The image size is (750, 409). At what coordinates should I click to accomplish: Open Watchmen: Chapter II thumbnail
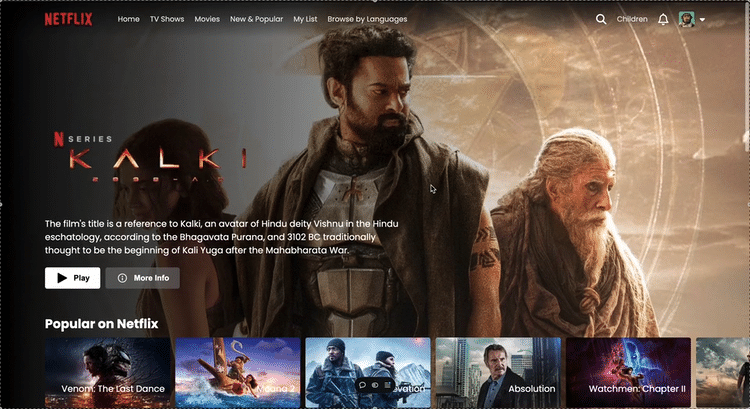tap(628, 373)
